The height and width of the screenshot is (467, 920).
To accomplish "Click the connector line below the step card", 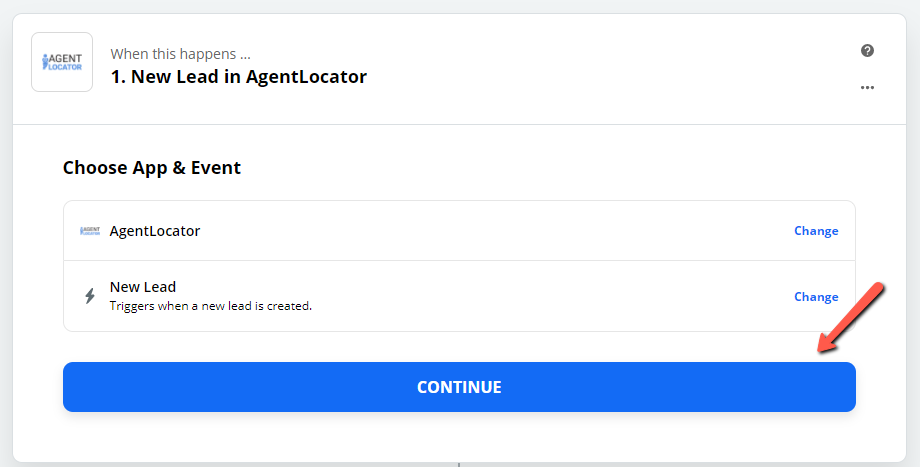I will tap(459, 465).
